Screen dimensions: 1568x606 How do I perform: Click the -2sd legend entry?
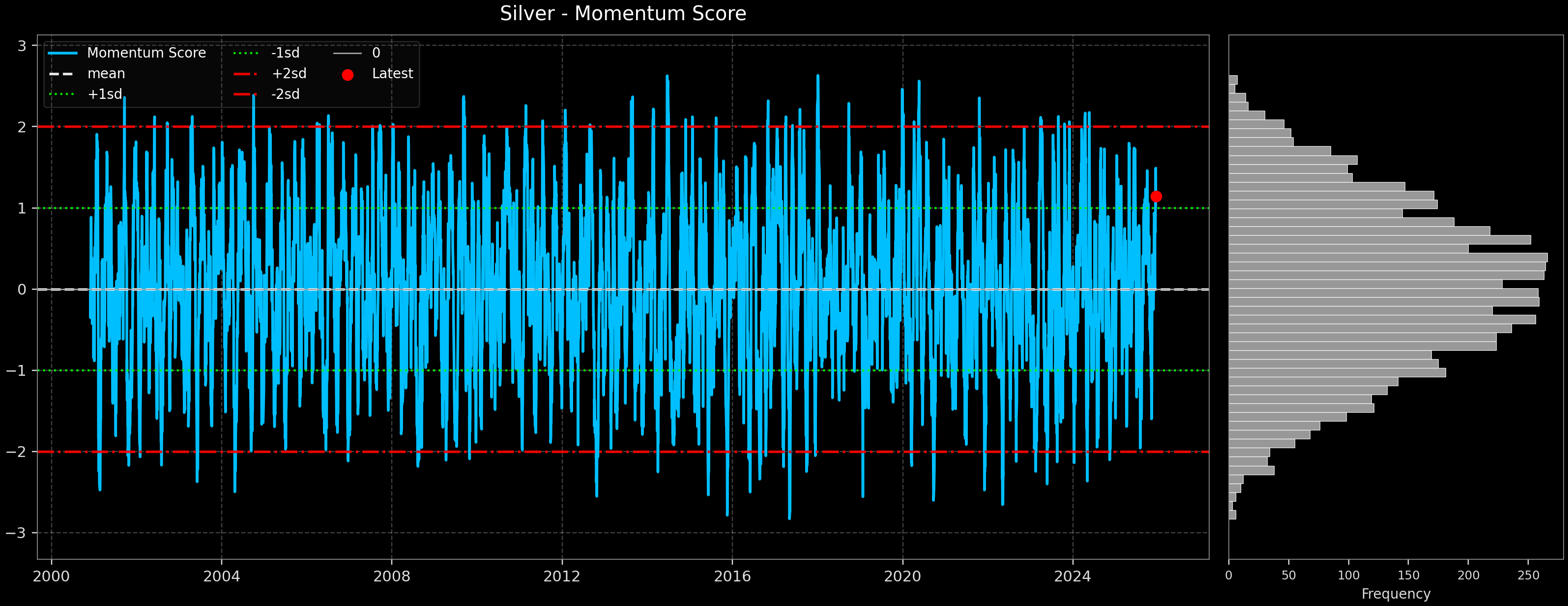point(285,94)
